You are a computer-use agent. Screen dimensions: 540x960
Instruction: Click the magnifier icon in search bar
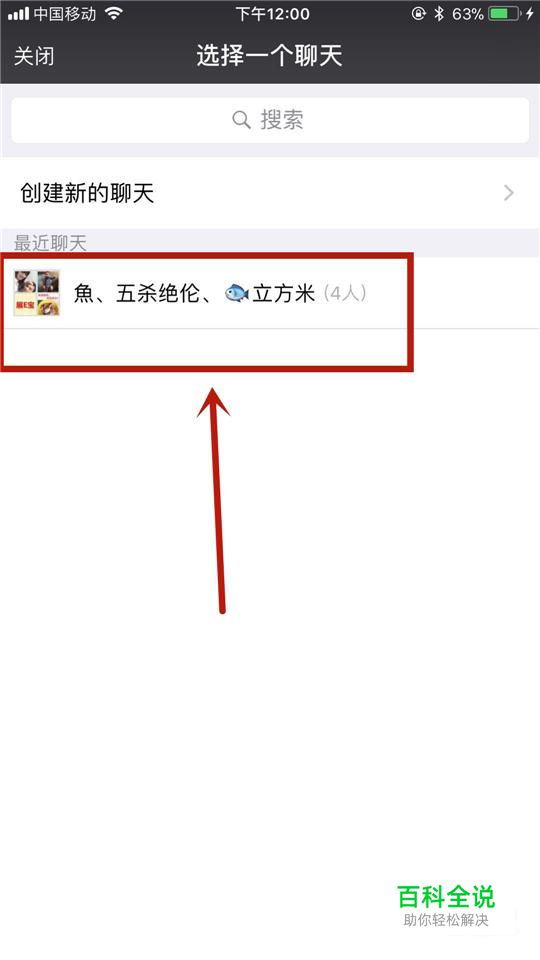(x=241, y=119)
